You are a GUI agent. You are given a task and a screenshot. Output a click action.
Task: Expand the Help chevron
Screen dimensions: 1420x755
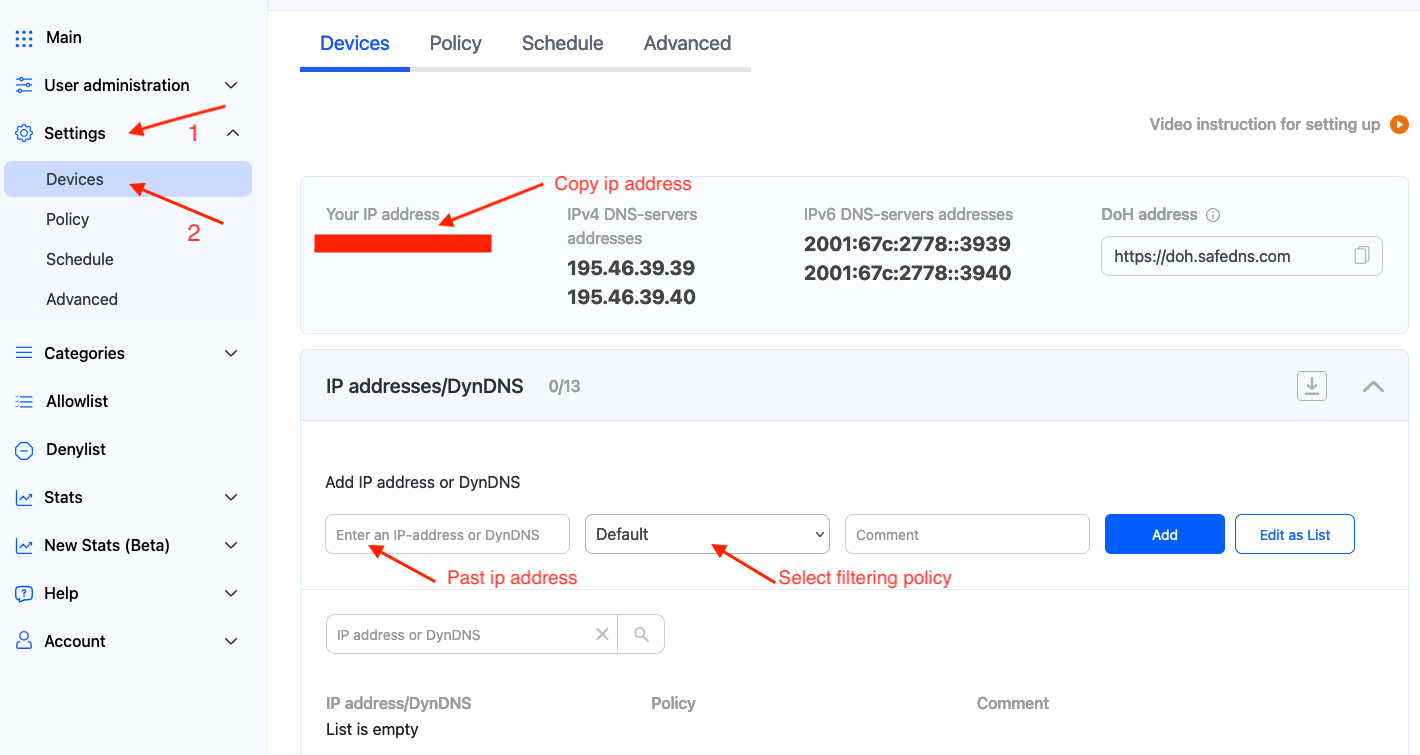pyautogui.click(x=231, y=593)
